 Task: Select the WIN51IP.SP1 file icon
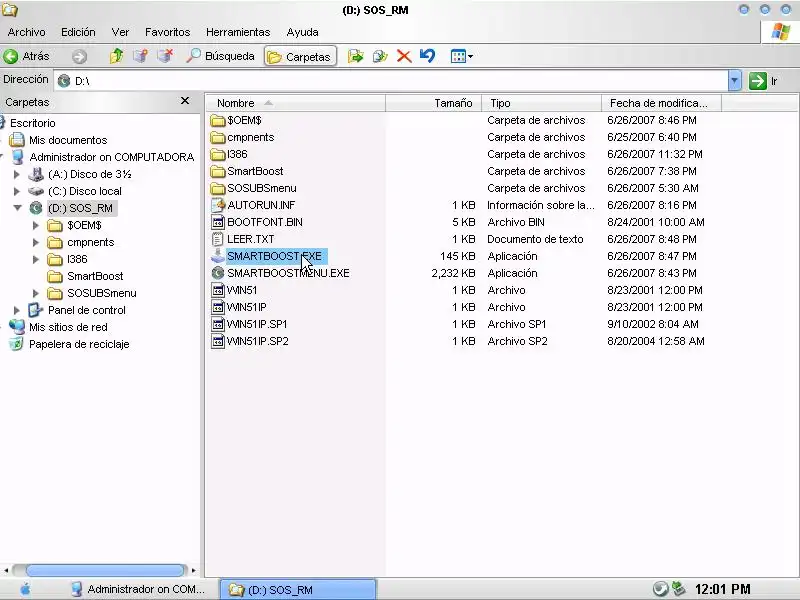[x=218, y=324]
